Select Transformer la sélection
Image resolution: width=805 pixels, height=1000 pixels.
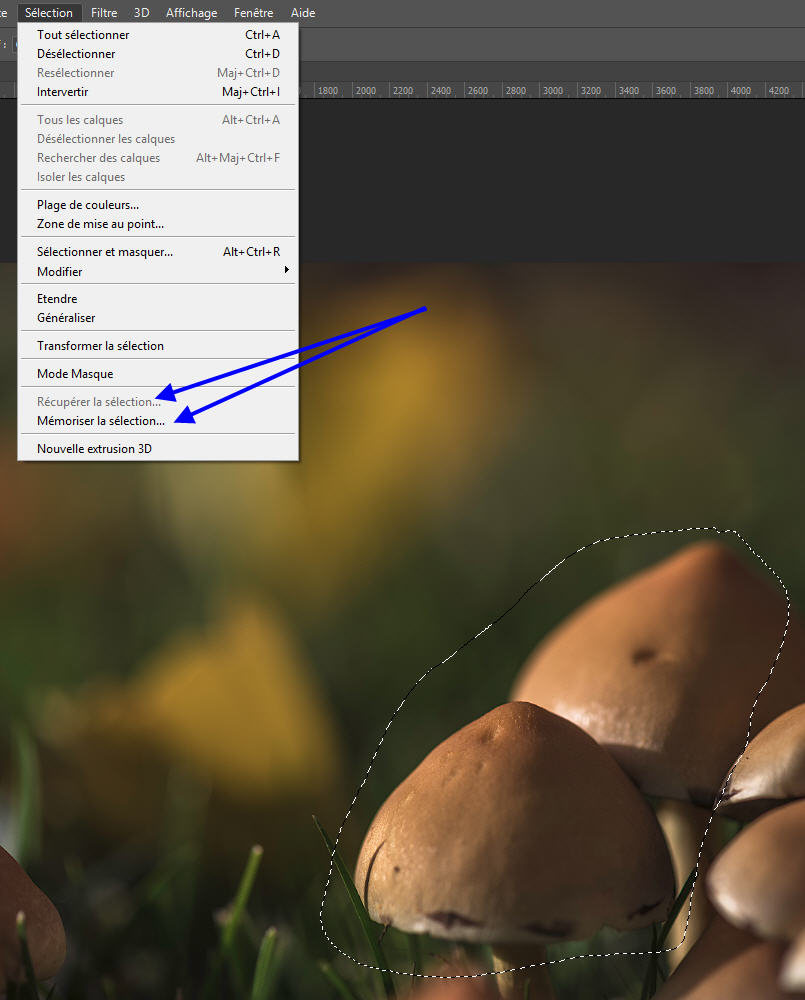100,346
